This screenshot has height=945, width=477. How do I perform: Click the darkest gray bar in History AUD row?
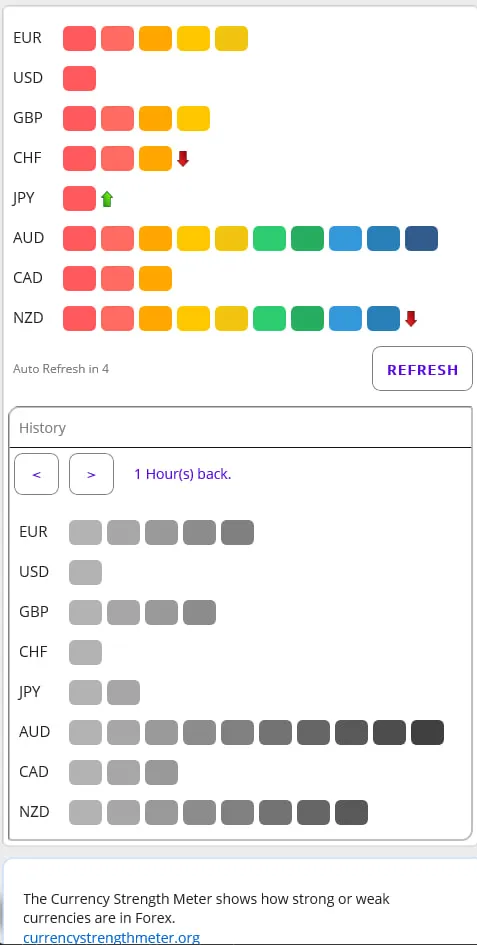pos(428,733)
